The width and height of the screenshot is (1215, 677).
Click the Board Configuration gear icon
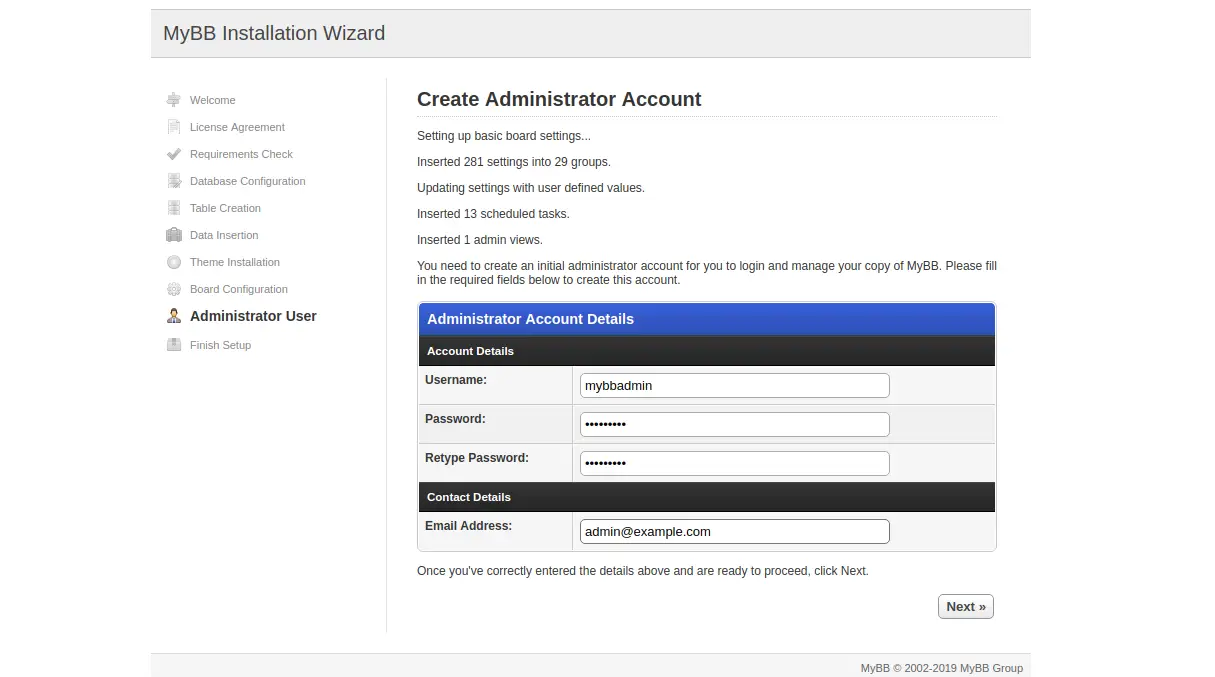pos(173,289)
